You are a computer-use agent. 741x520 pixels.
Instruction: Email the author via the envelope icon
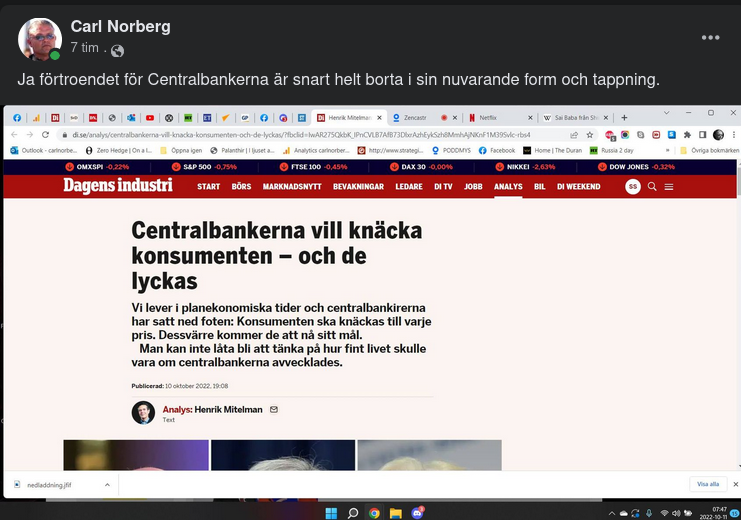tap(274, 409)
